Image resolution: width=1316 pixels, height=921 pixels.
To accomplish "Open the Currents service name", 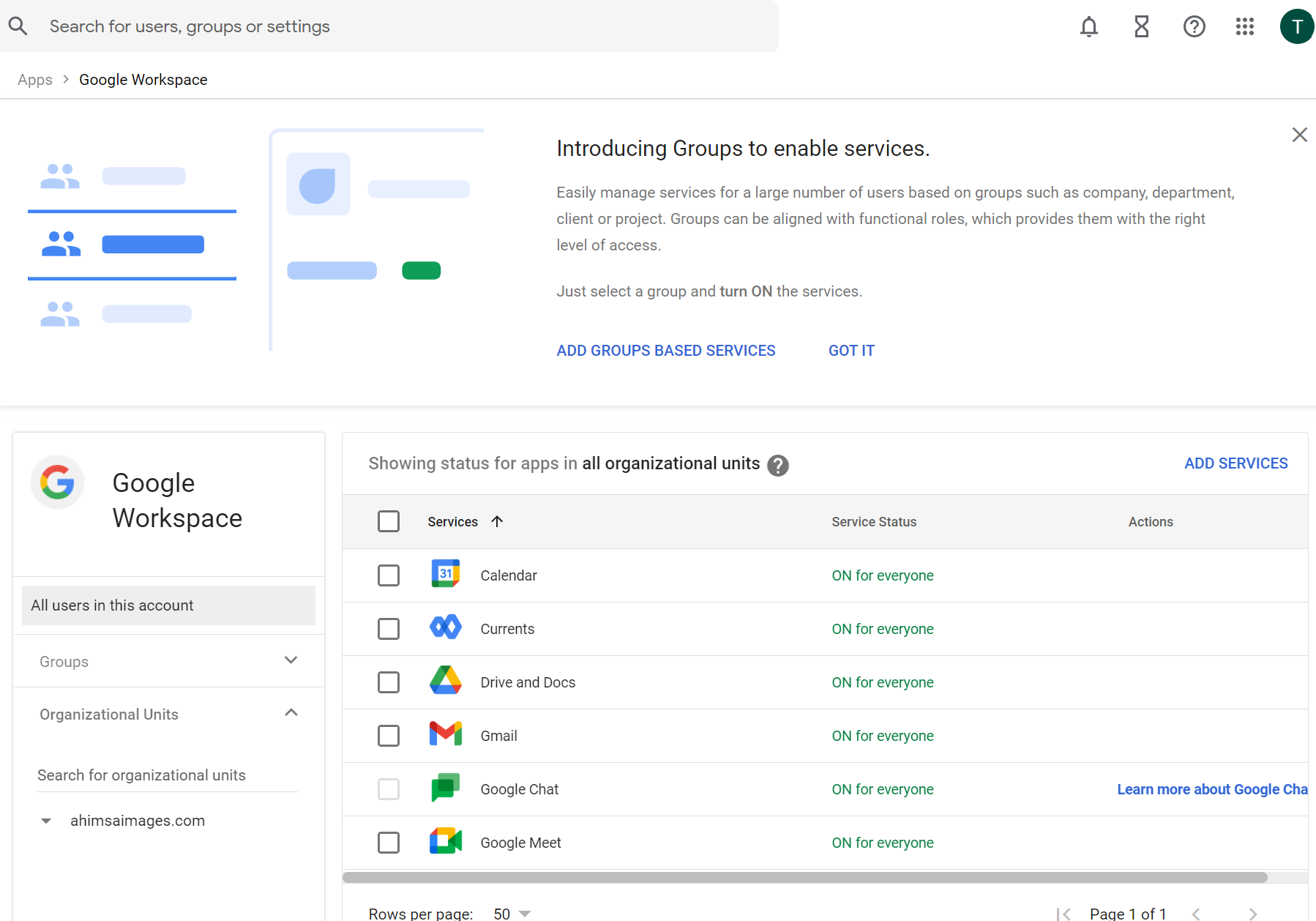I will click(507, 629).
